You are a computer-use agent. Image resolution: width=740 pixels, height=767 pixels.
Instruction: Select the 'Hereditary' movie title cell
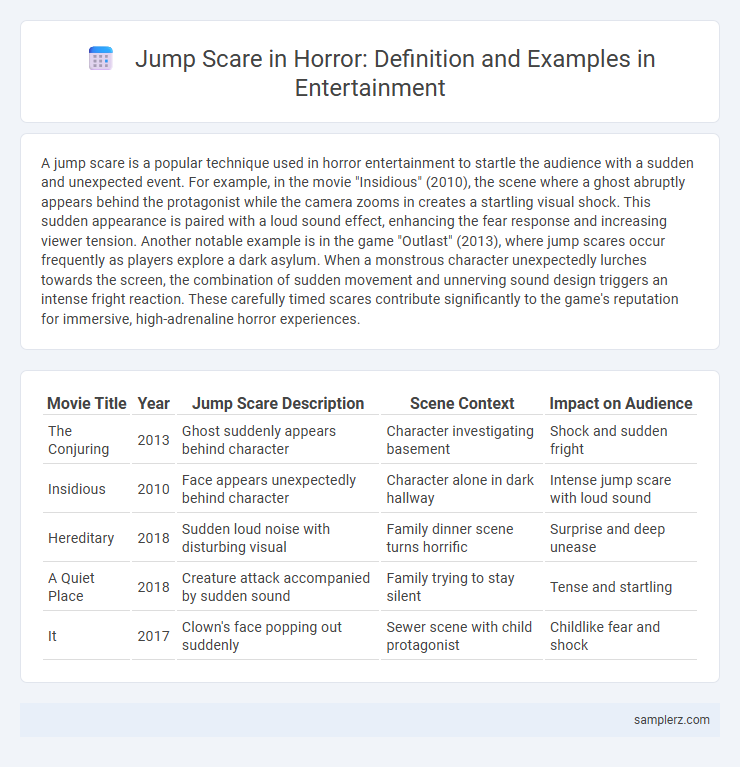(87, 538)
